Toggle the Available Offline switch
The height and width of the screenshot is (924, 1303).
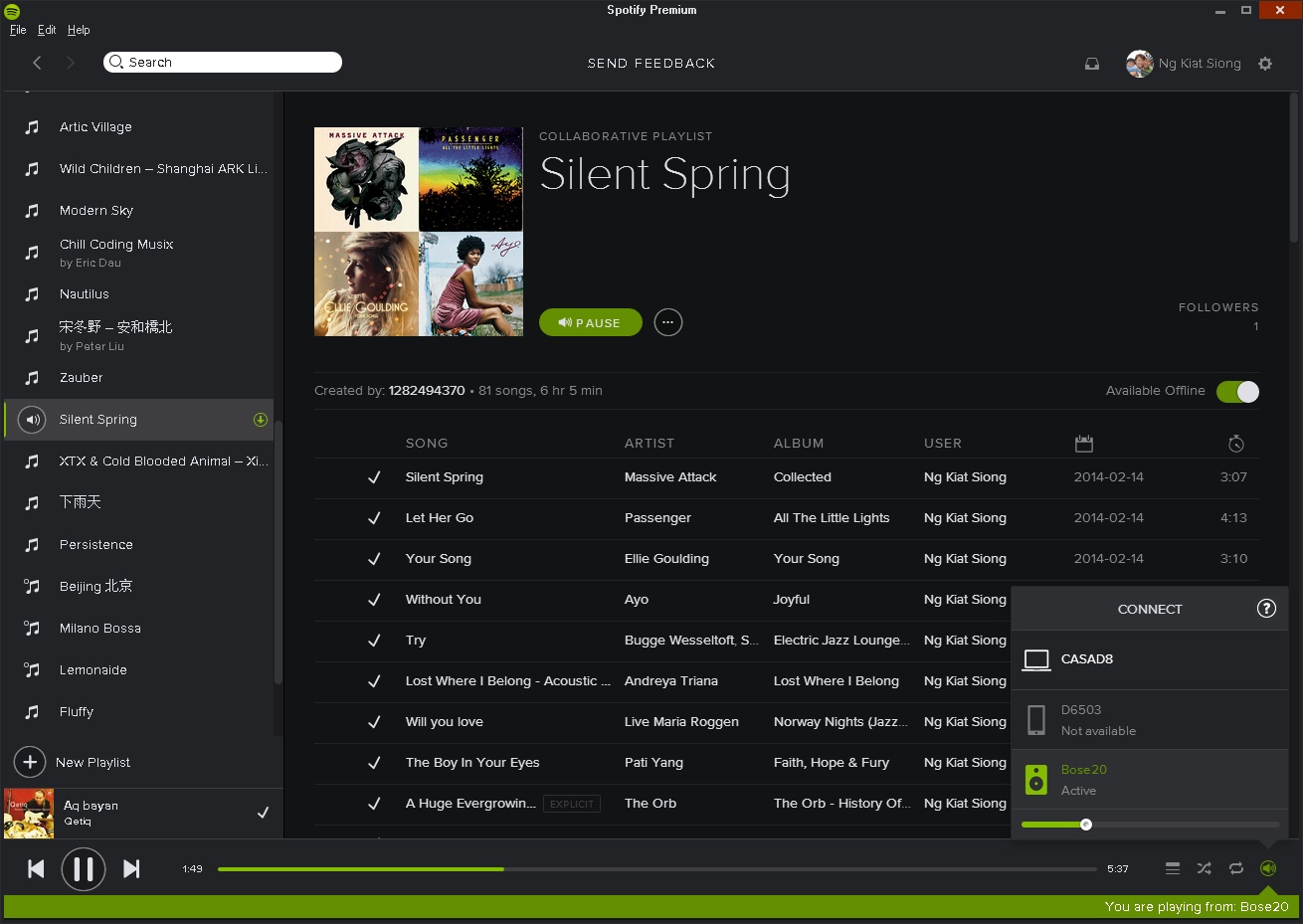tap(1237, 392)
